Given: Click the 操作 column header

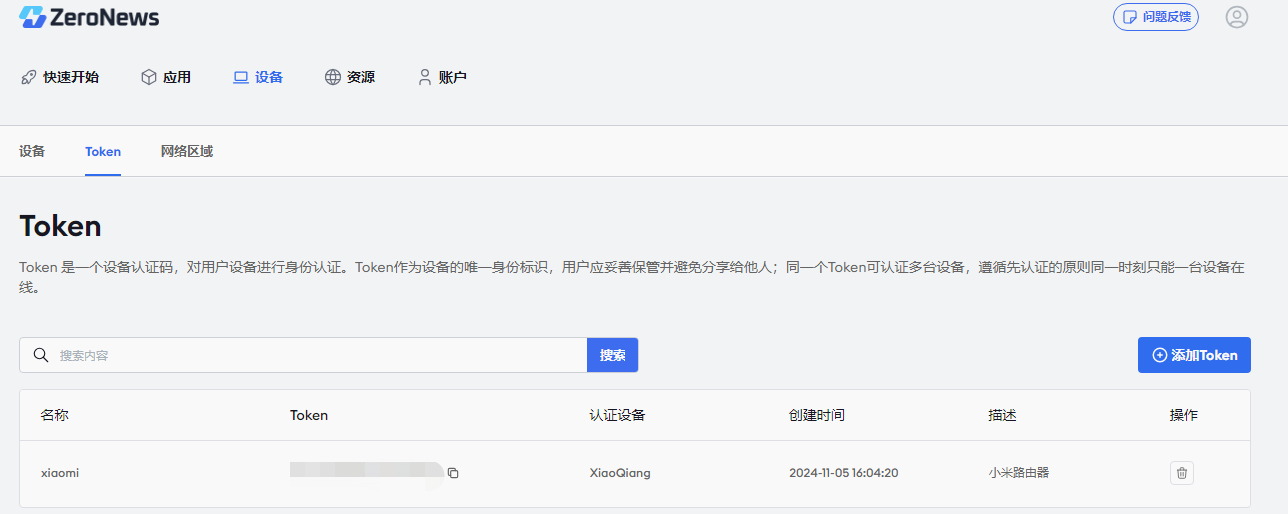Looking at the screenshot, I should [1184, 415].
